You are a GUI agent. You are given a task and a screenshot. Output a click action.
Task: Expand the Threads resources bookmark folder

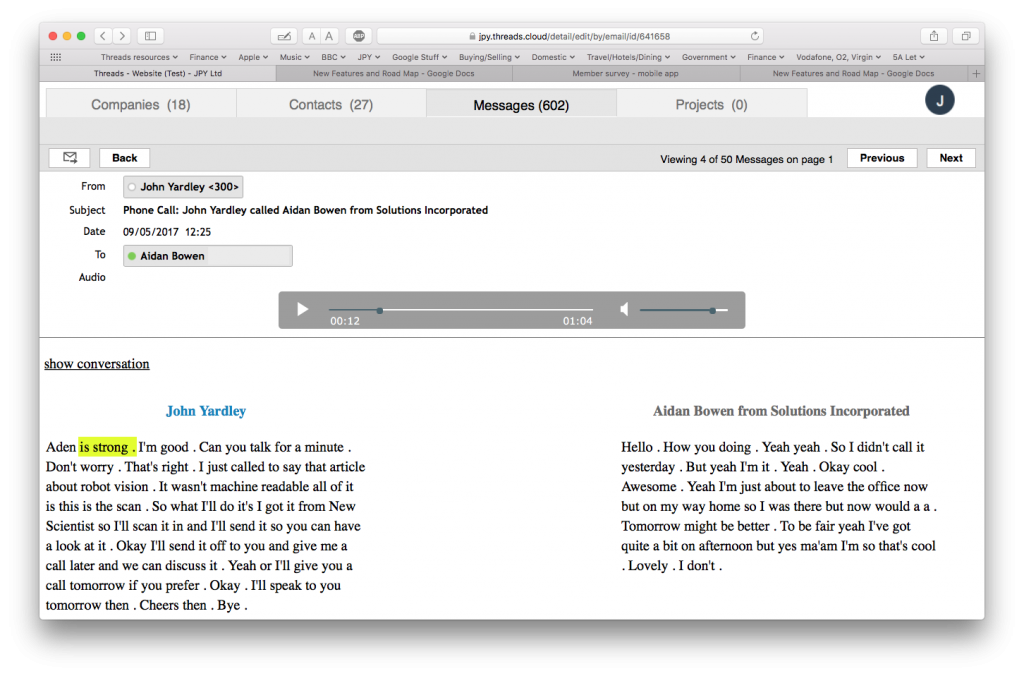tap(139, 57)
